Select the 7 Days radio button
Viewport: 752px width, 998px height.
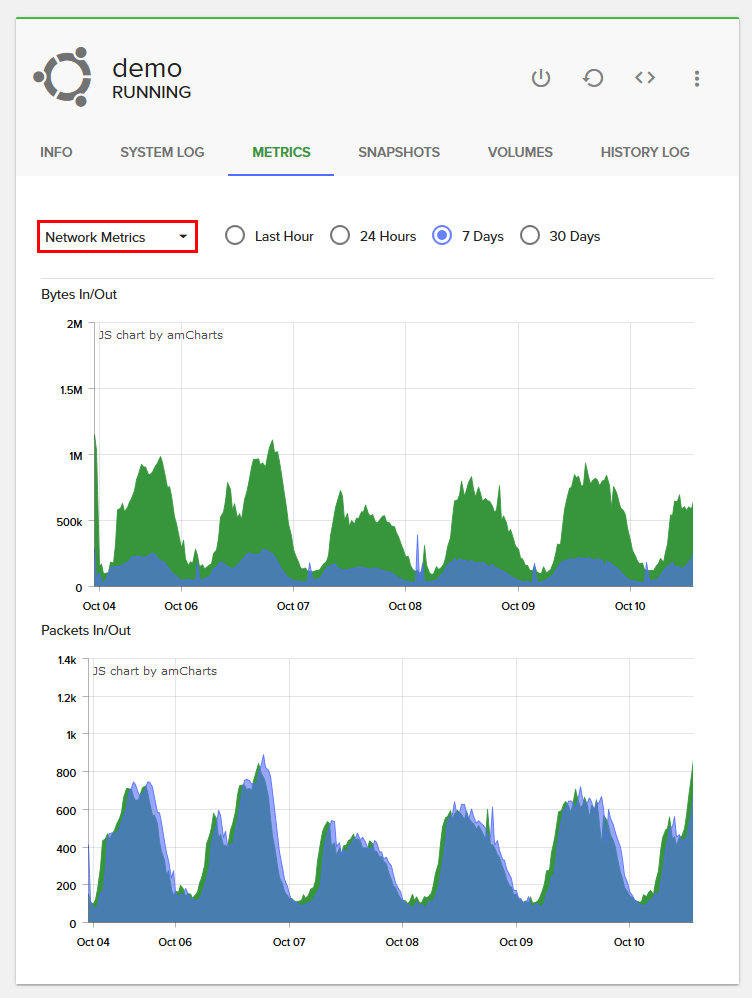click(442, 236)
